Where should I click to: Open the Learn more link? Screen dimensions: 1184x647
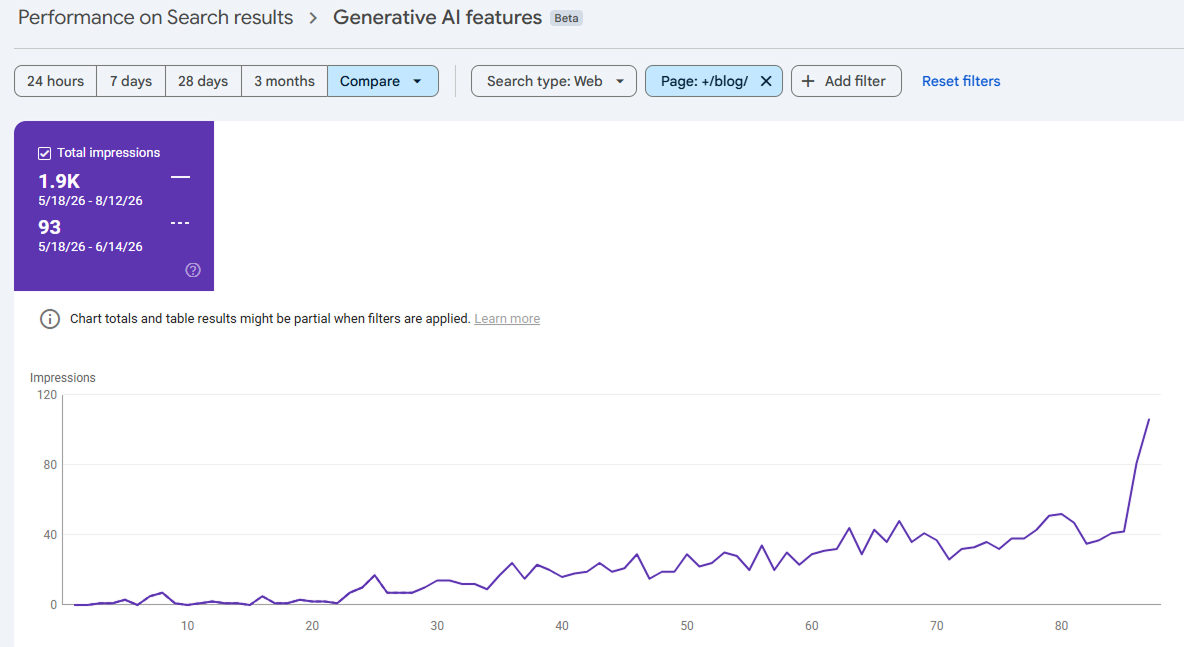[x=507, y=319]
